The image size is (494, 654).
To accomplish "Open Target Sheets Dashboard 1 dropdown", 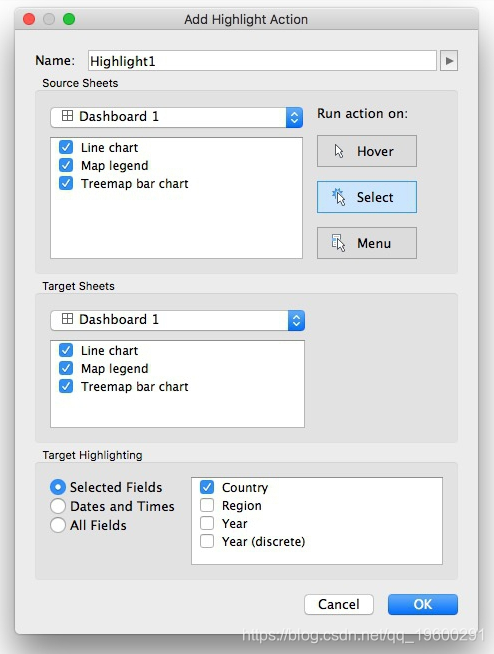I will (177, 320).
